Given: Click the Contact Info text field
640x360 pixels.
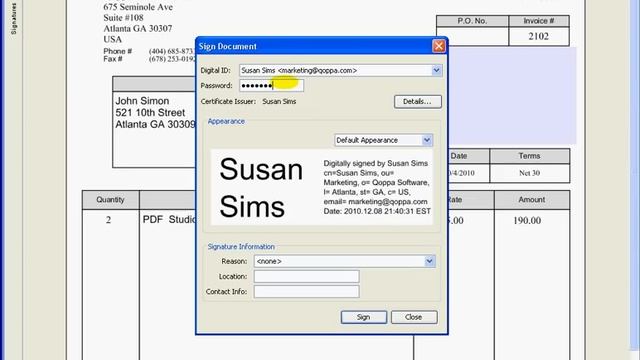Looking at the screenshot, I should [x=307, y=291].
